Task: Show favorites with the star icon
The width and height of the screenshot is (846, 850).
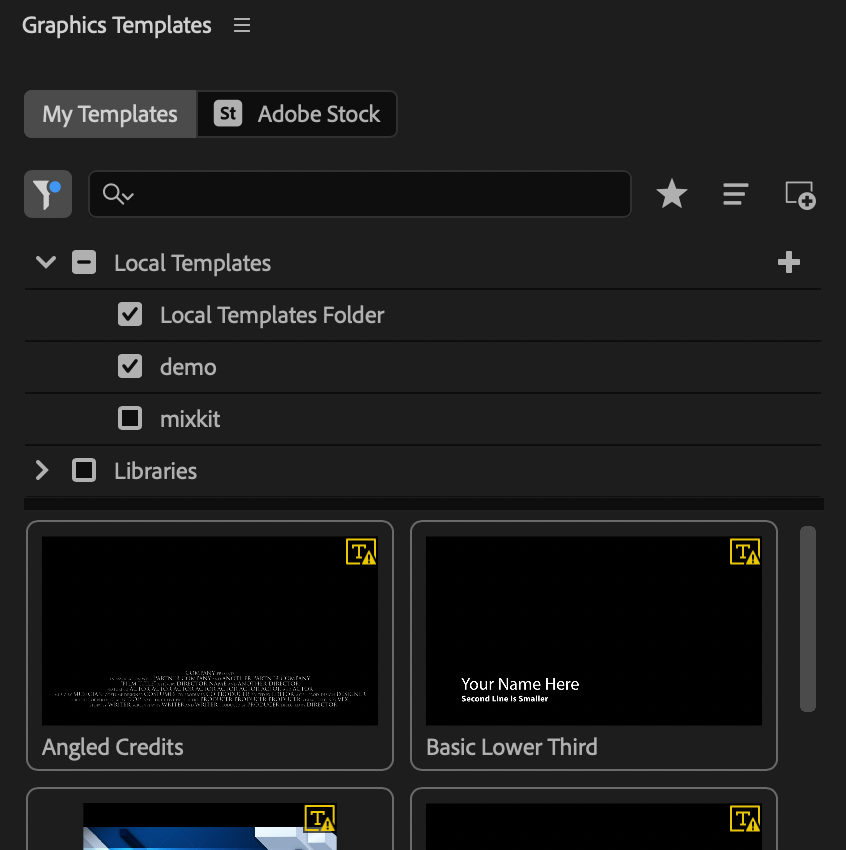Action: pos(671,194)
